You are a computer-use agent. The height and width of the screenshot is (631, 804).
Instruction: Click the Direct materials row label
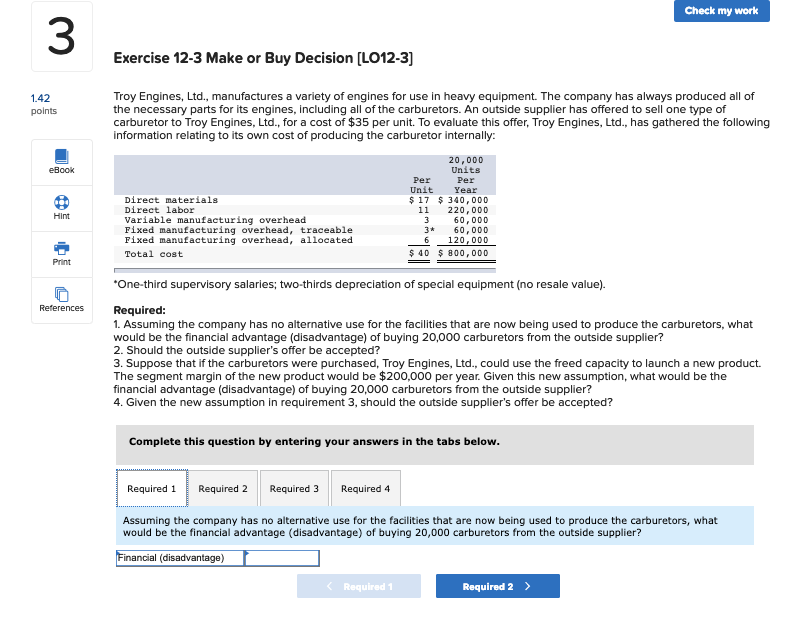point(171,200)
